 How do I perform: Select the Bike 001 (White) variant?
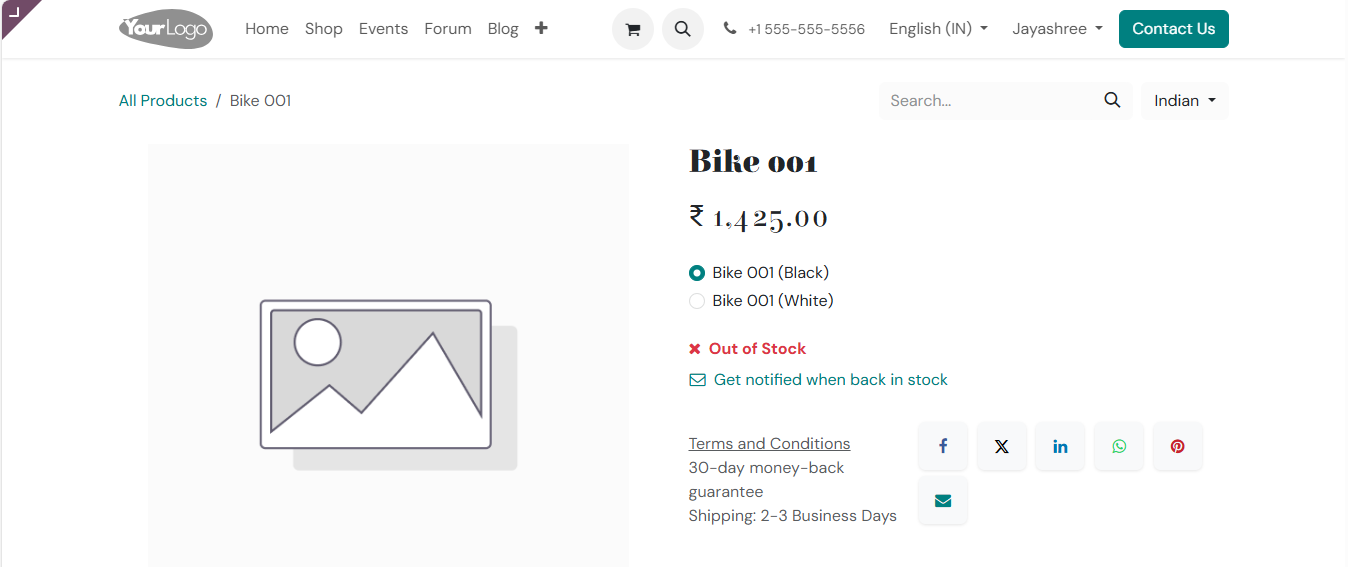point(697,301)
